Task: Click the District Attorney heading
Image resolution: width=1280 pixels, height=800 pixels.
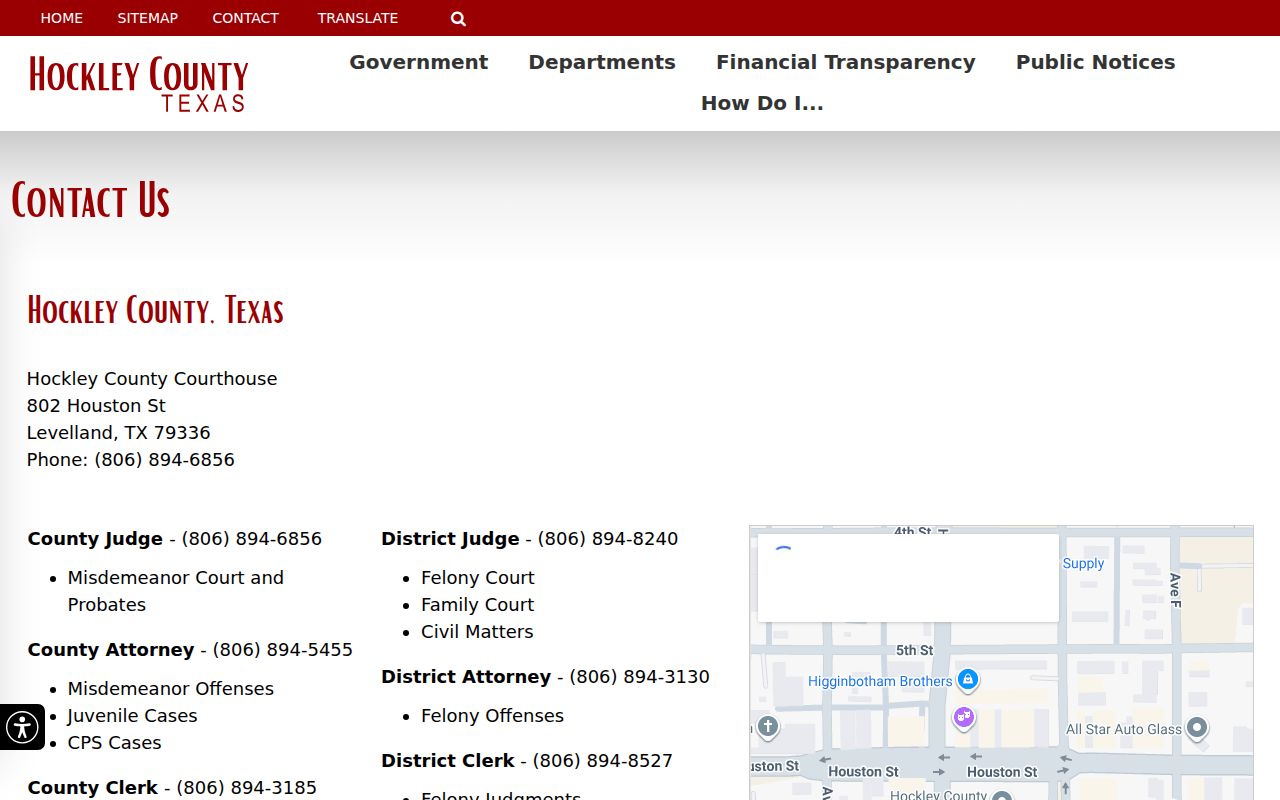Action: click(x=466, y=677)
